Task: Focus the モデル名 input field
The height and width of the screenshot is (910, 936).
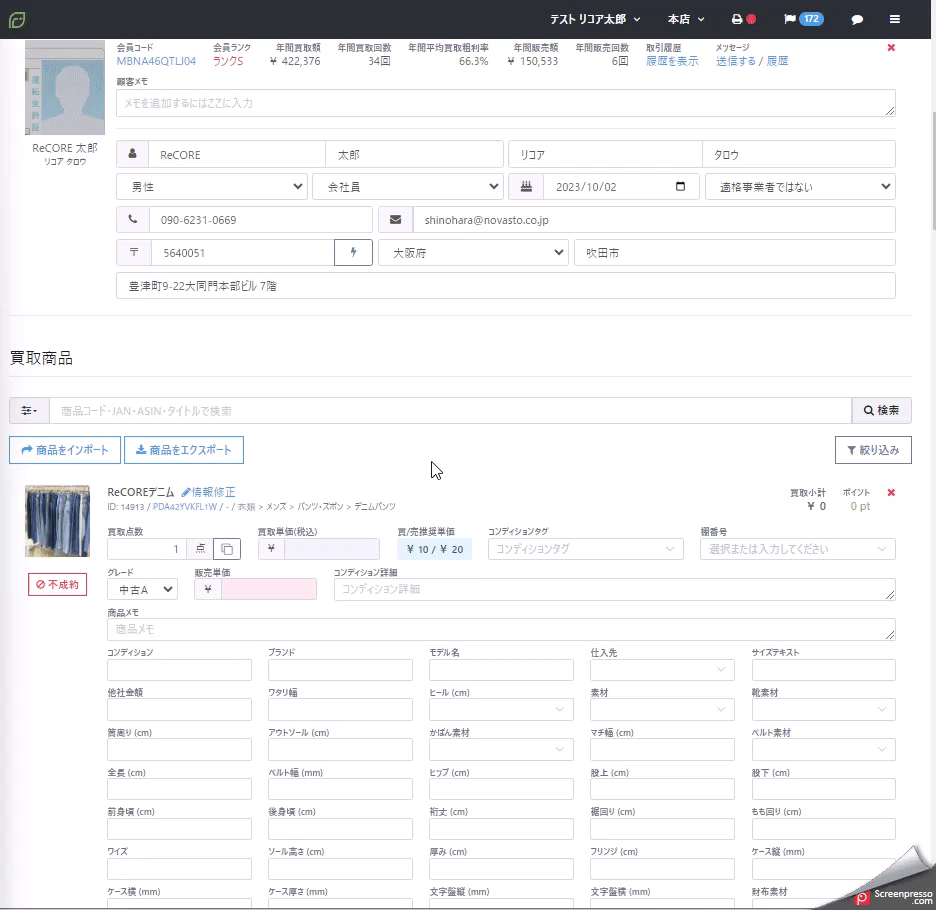Action: pyautogui.click(x=501, y=669)
